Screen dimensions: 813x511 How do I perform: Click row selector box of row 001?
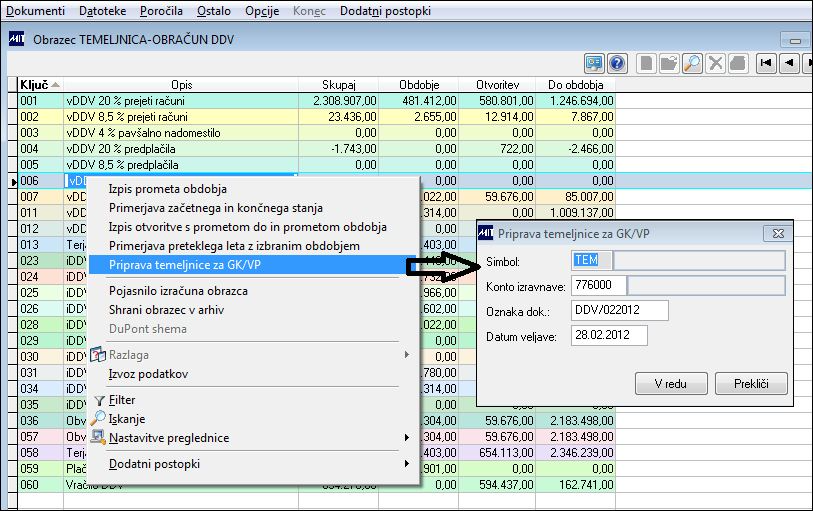(12, 101)
